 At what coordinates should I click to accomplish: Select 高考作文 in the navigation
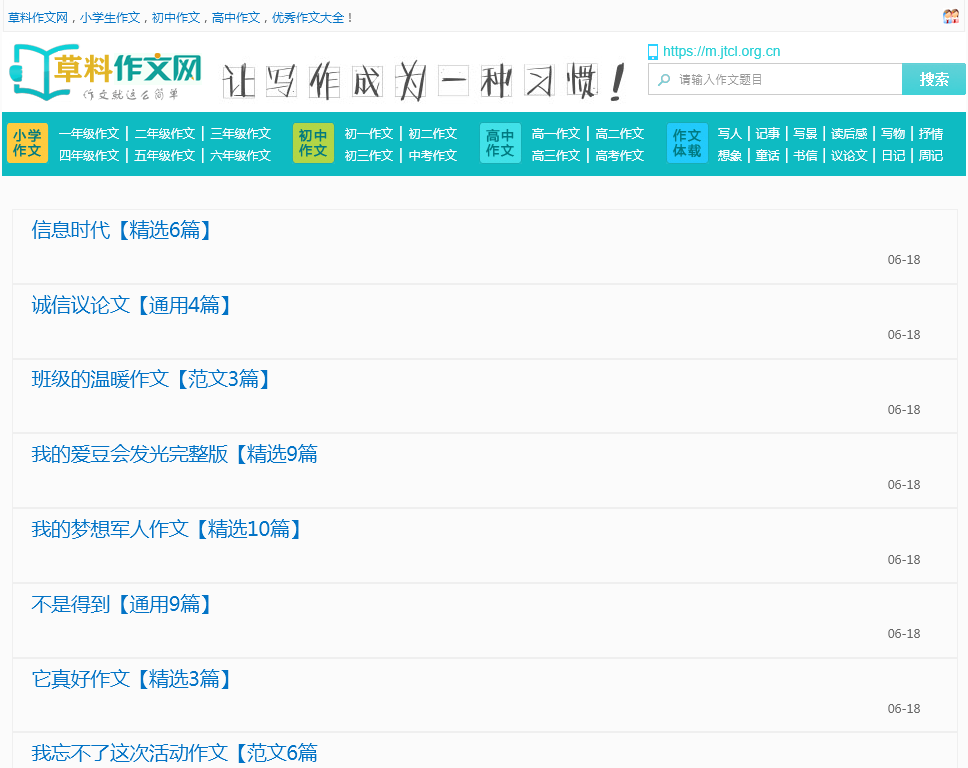(x=620, y=156)
